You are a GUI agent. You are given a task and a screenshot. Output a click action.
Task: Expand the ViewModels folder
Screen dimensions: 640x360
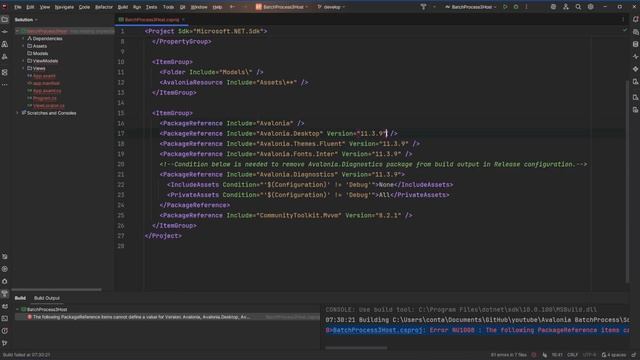[x=23, y=61]
